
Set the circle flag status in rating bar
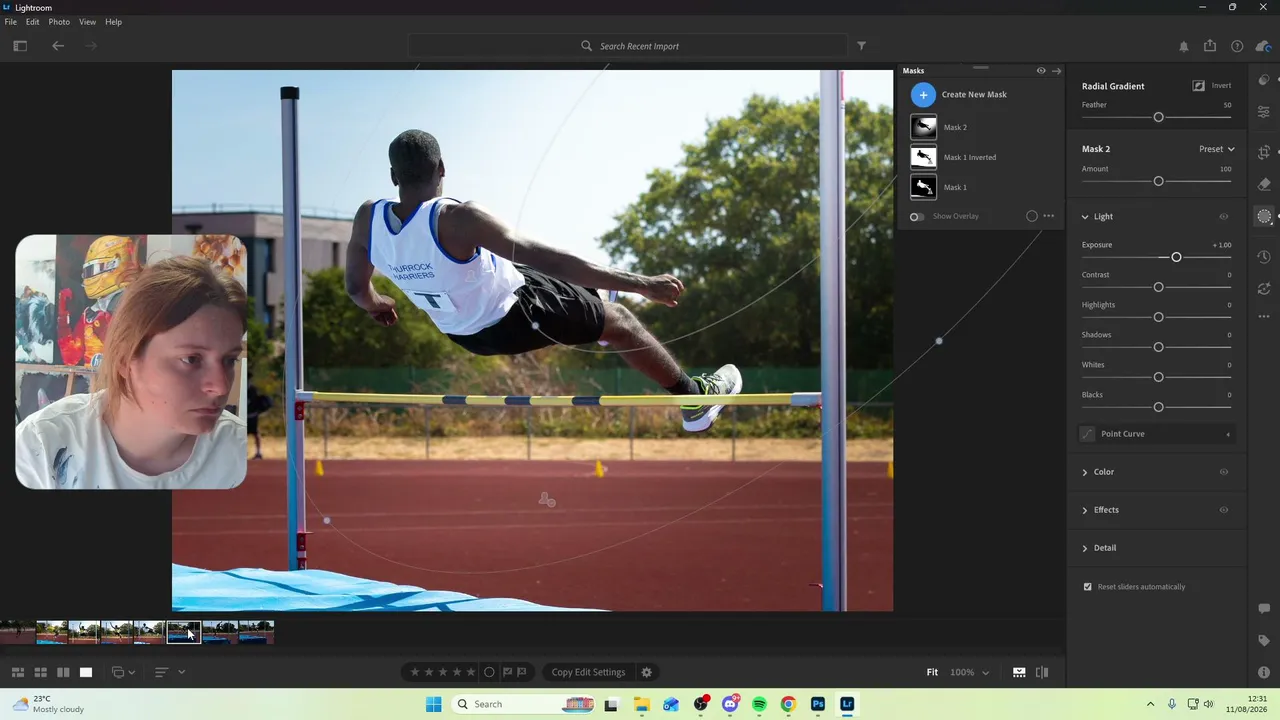coord(489,672)
